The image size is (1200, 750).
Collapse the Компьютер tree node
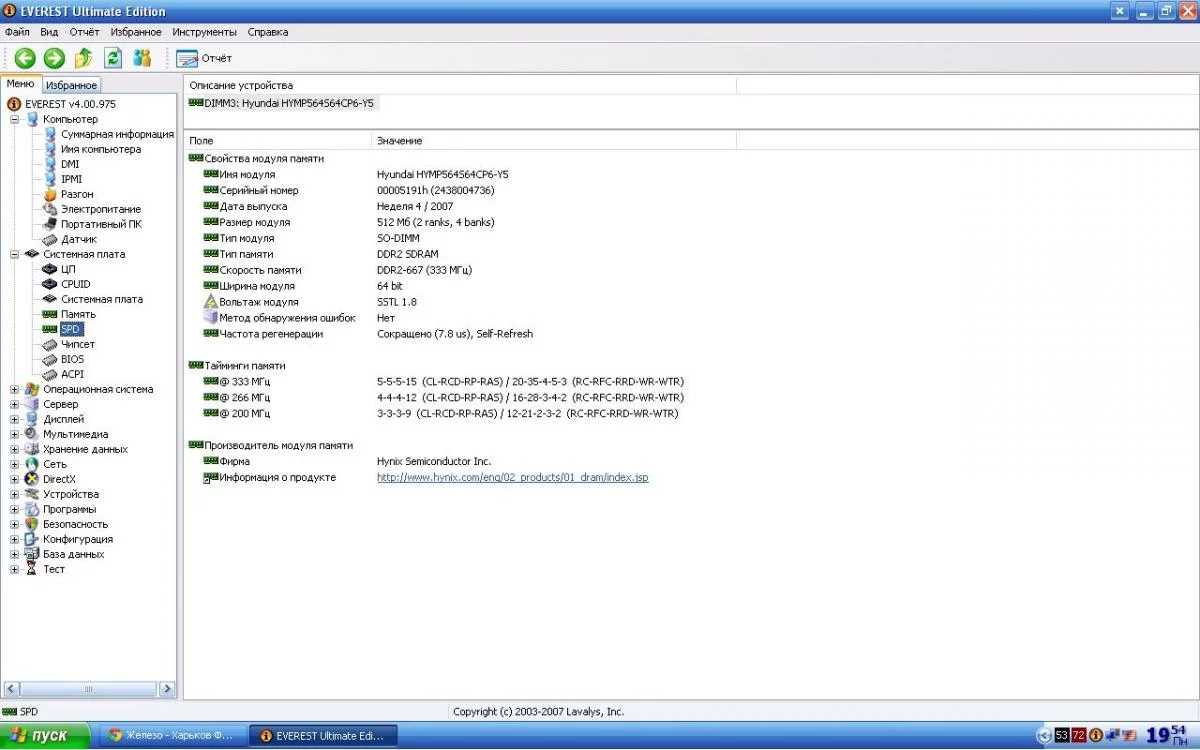click(15, 119)
